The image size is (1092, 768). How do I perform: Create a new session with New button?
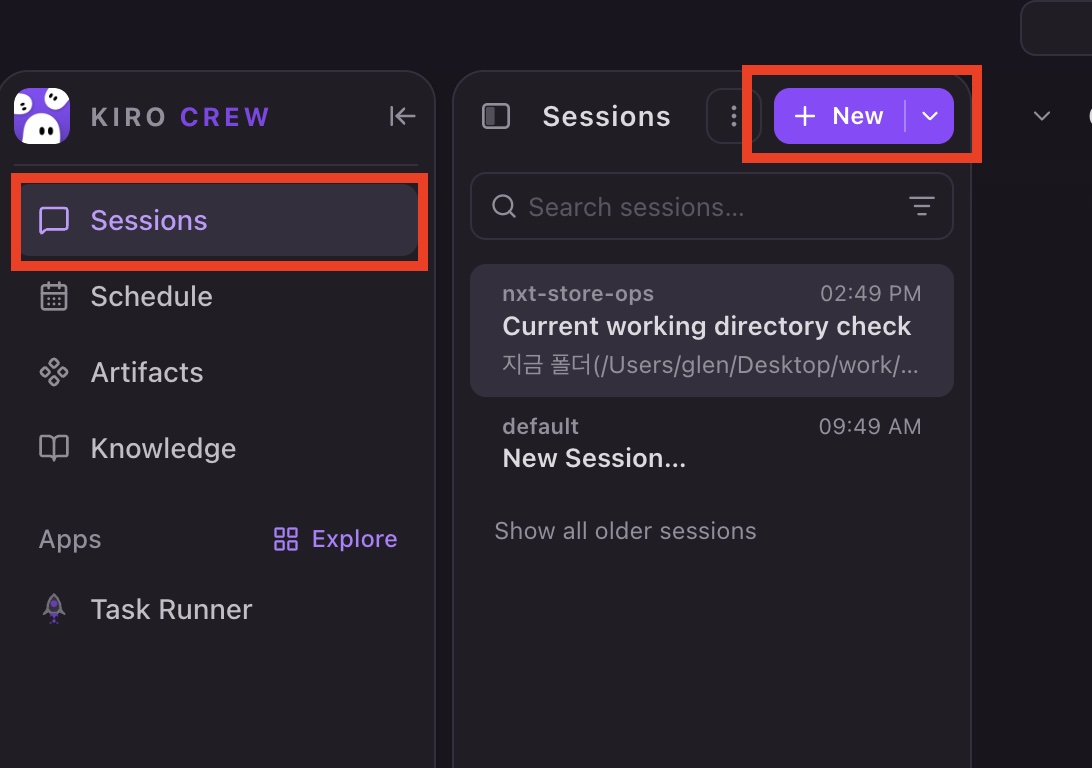click(839, 116)
